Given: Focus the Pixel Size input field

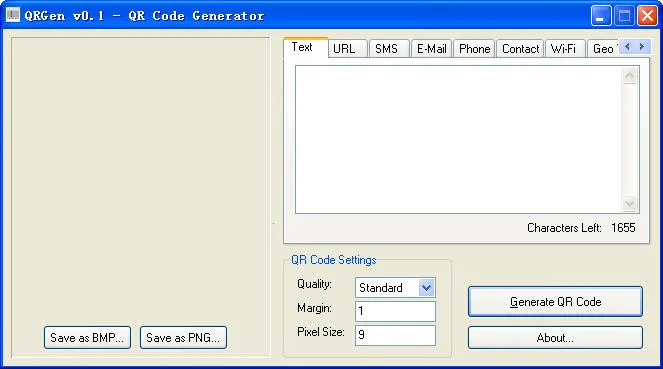Looking at the screenshot, I should click(x=395, y=335).
